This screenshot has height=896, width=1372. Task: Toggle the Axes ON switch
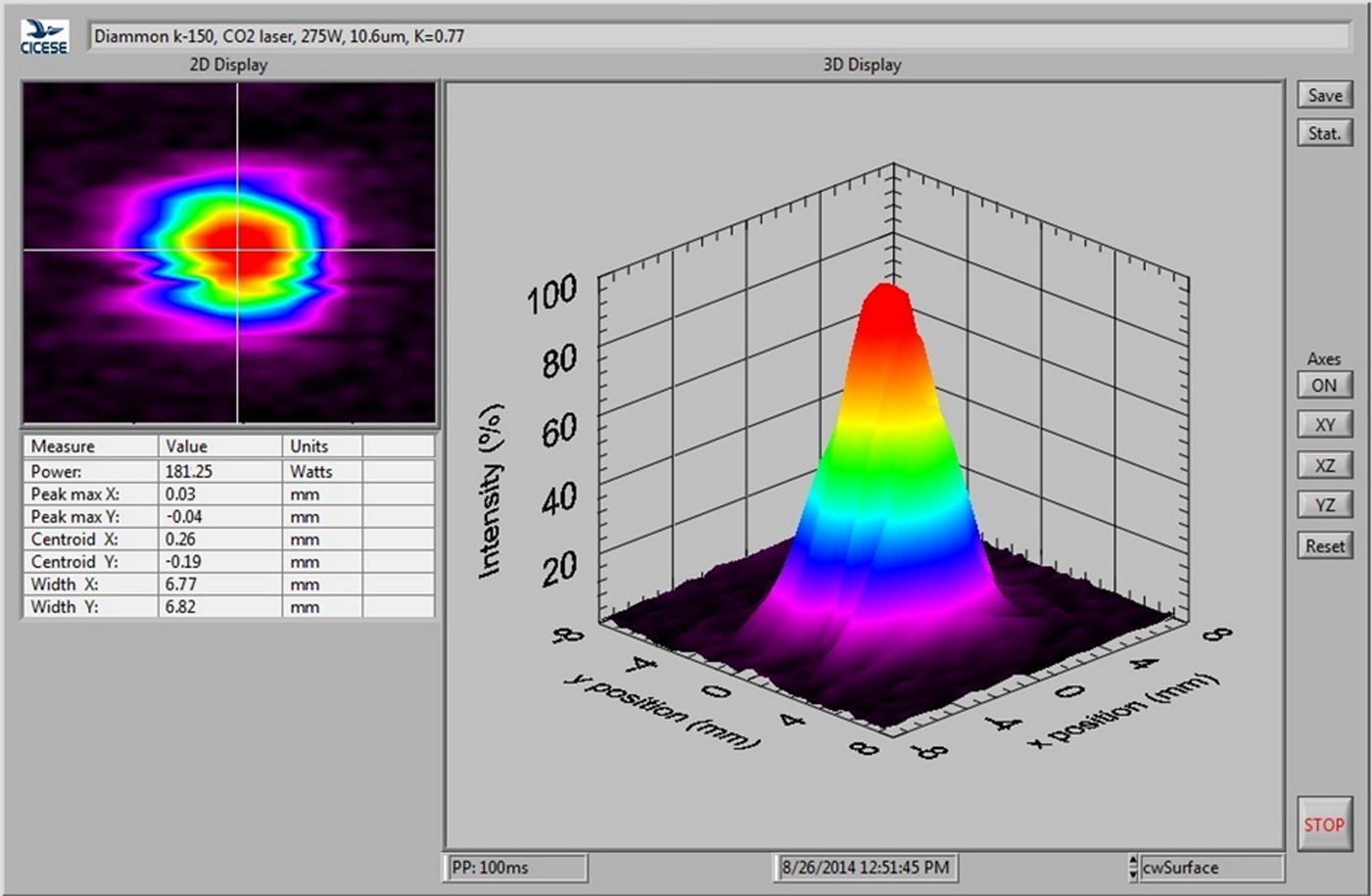1324,385
